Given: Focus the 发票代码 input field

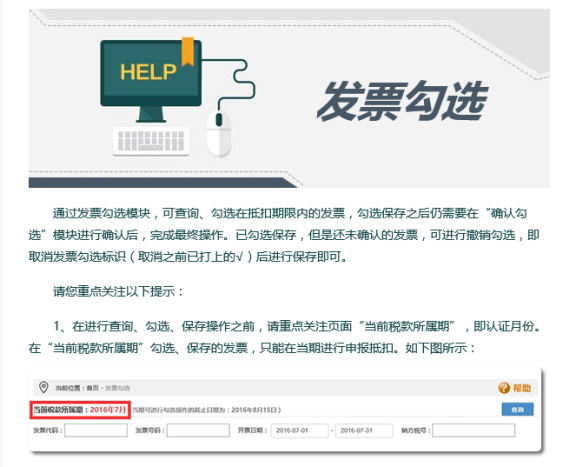Looking at the screenshot, I should pos(96,430).
